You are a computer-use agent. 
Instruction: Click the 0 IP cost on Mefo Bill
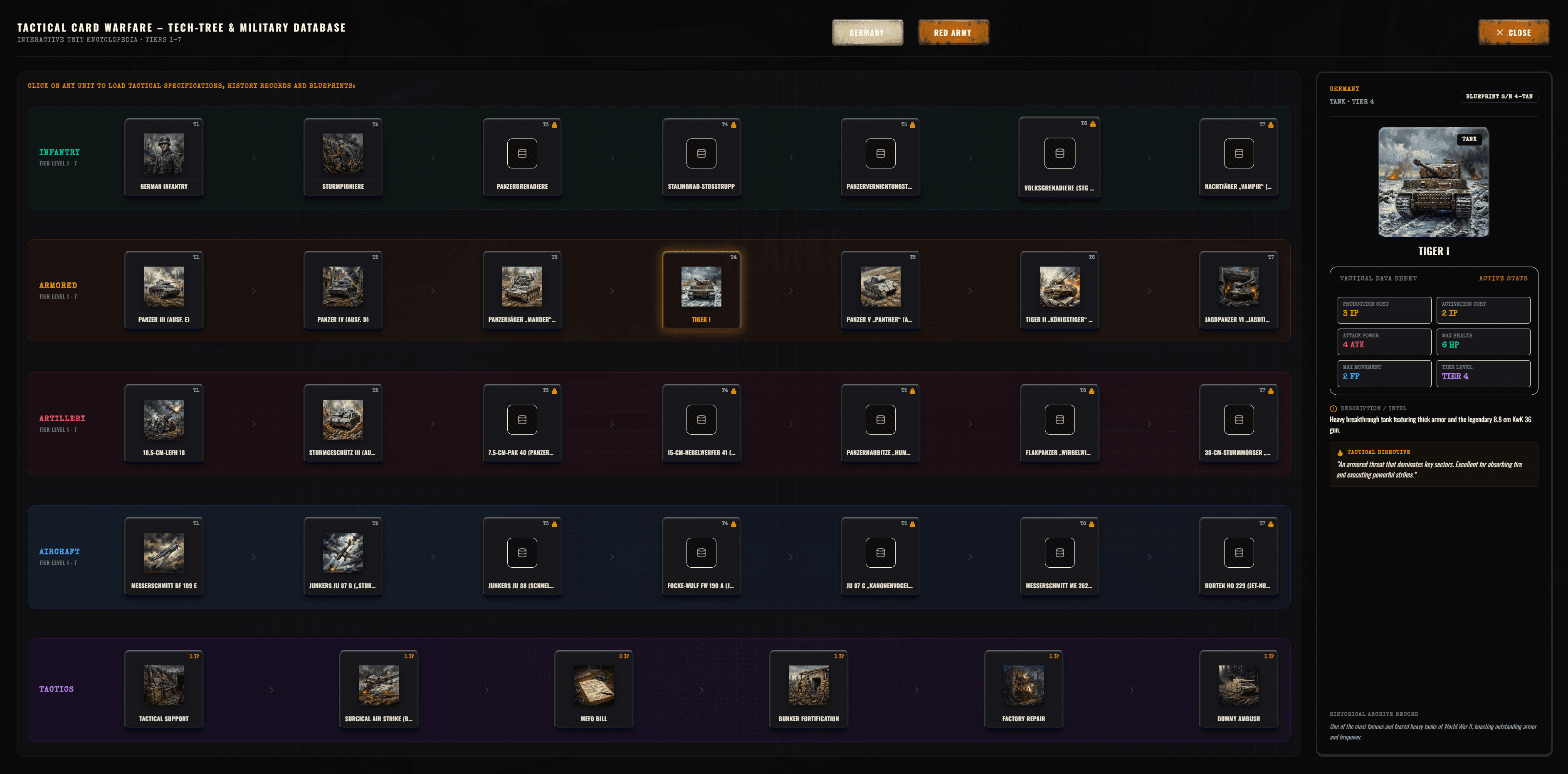pos(624,656)
